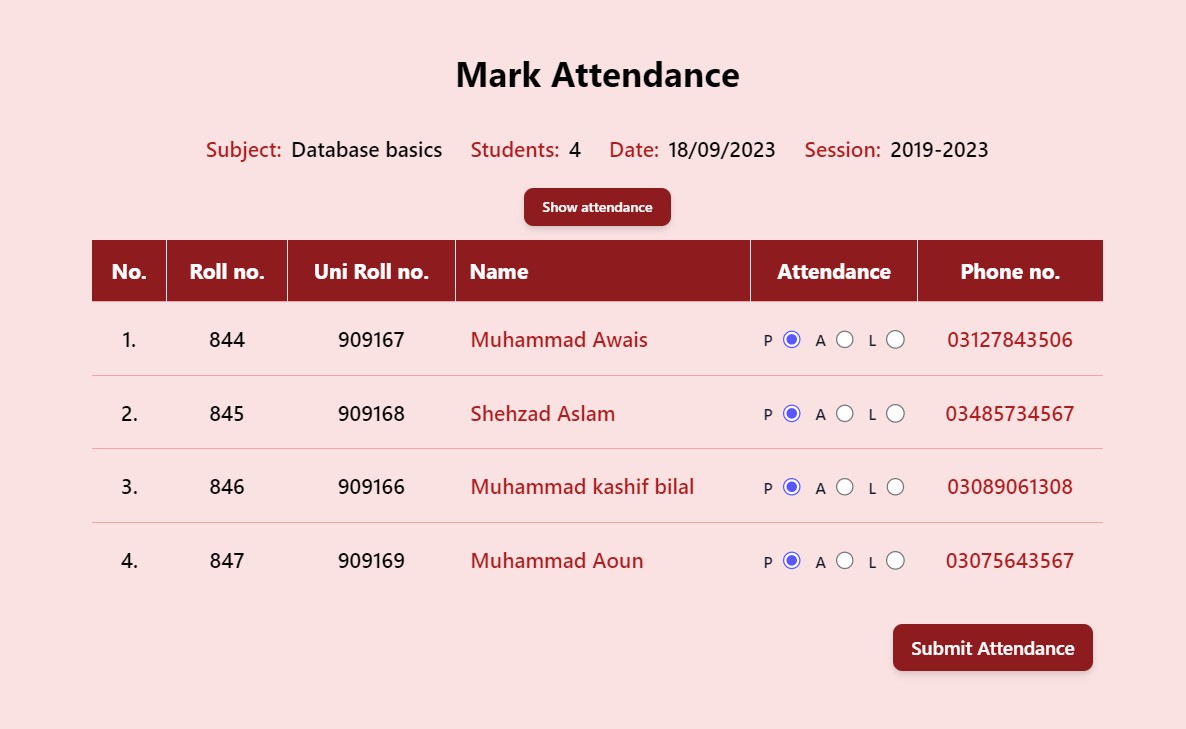Mark Muhammad Awais as Absent
The width and height of the screenshot is (1186, 729).
(845, 340)
